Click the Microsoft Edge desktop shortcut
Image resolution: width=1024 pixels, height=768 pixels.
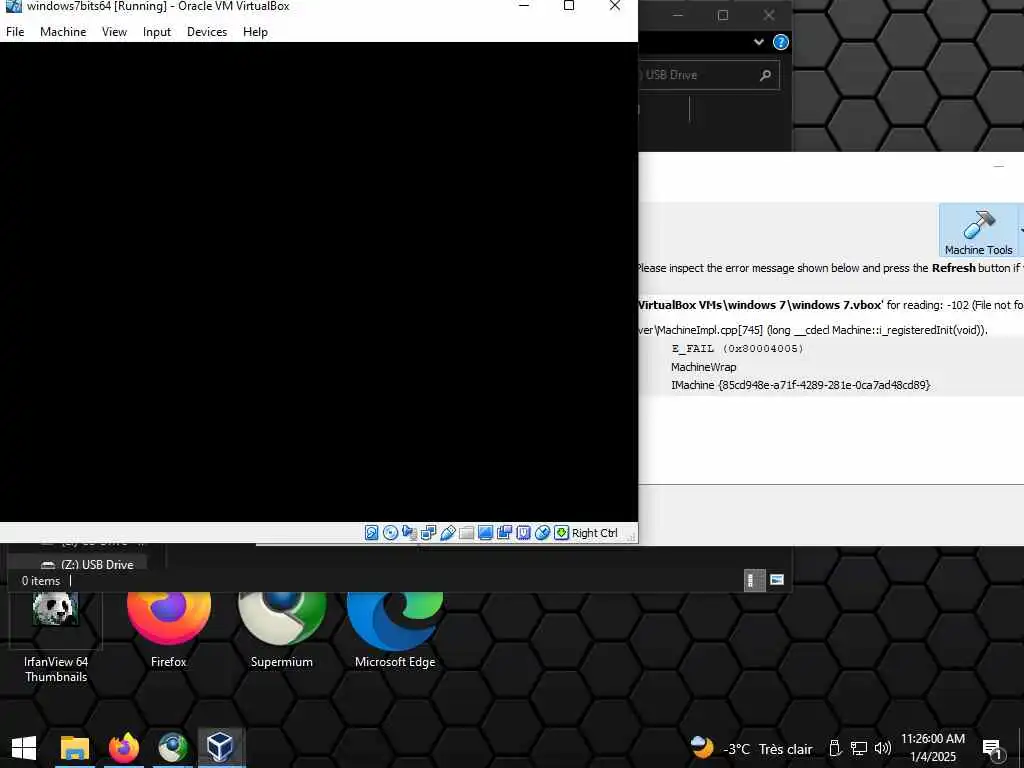point(395,630)
